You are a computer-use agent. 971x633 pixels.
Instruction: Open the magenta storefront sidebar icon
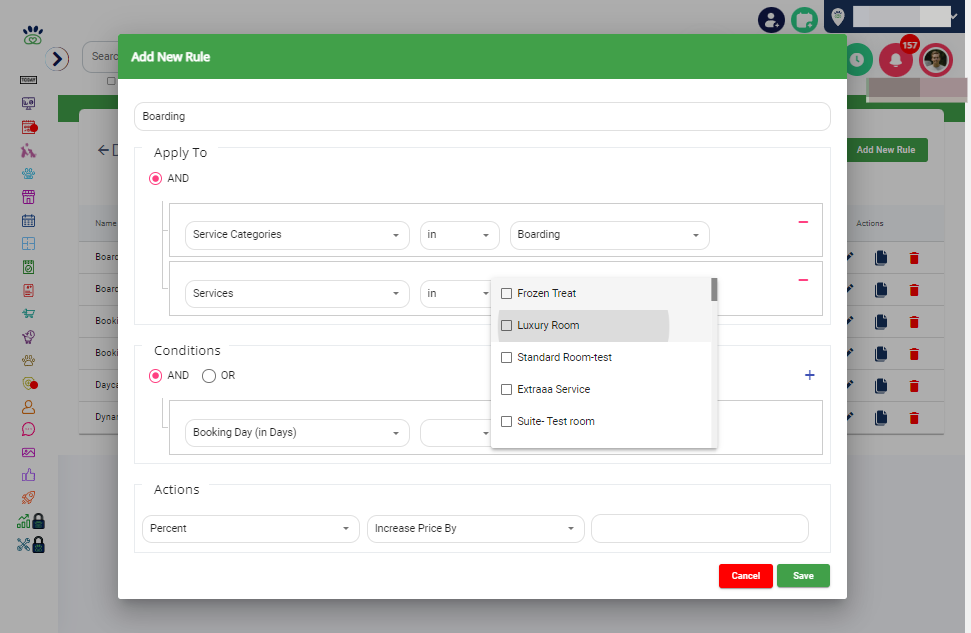28,197
